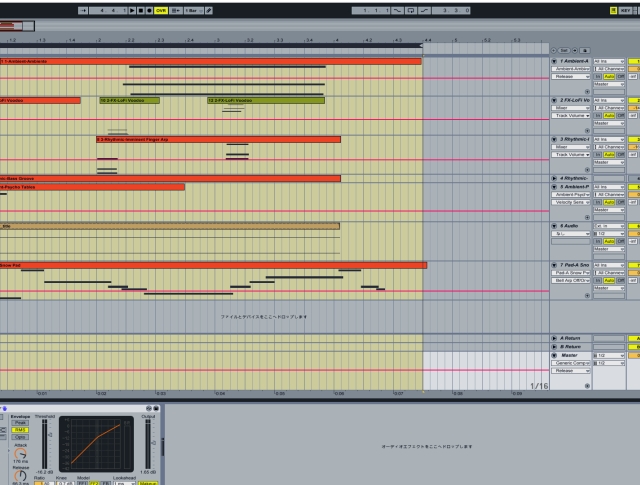Viewport: 640px width, 485px height.
Task: Click the compressor Threshold slider
Action: tap(47, 440)
